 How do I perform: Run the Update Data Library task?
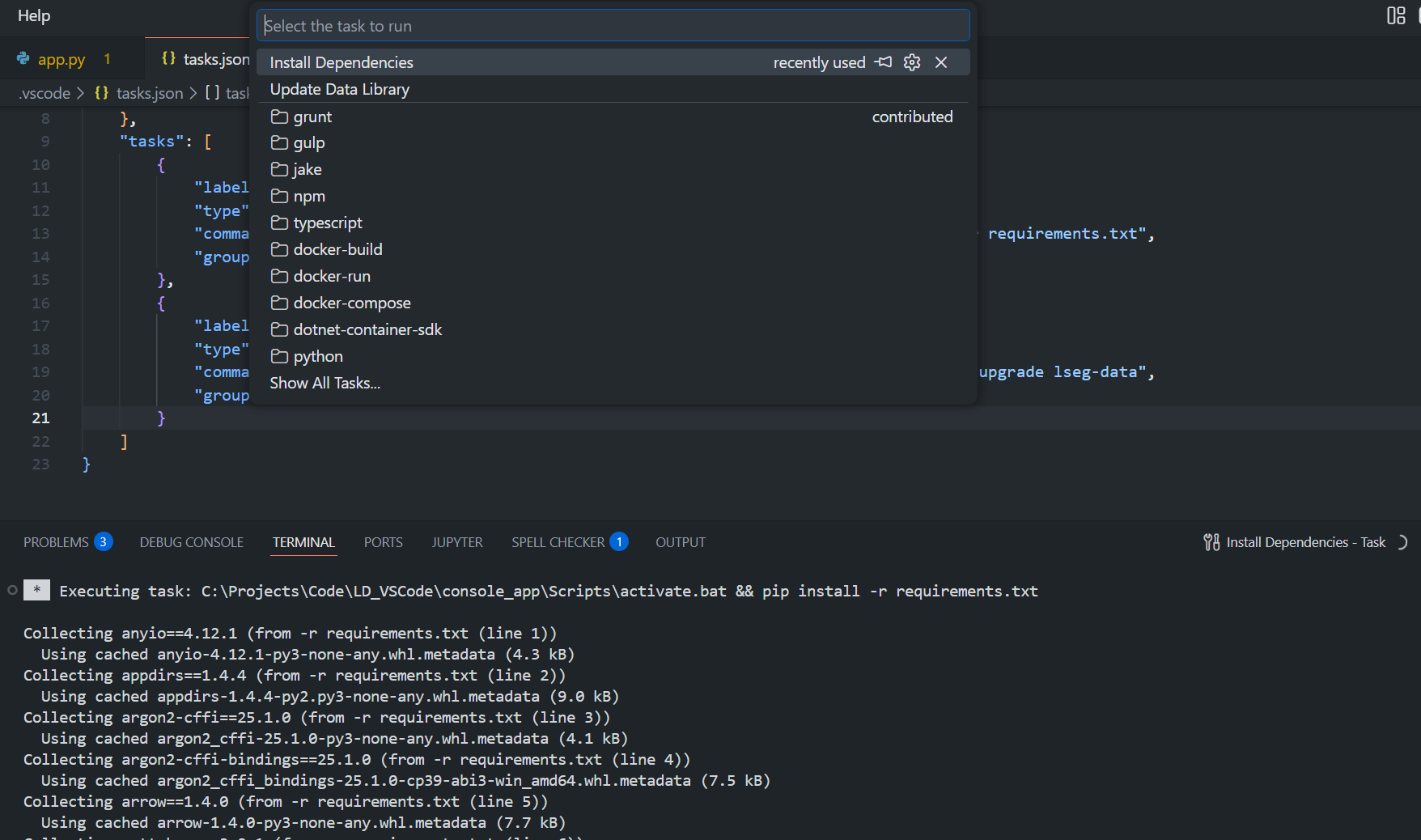(x=339, y=89)
